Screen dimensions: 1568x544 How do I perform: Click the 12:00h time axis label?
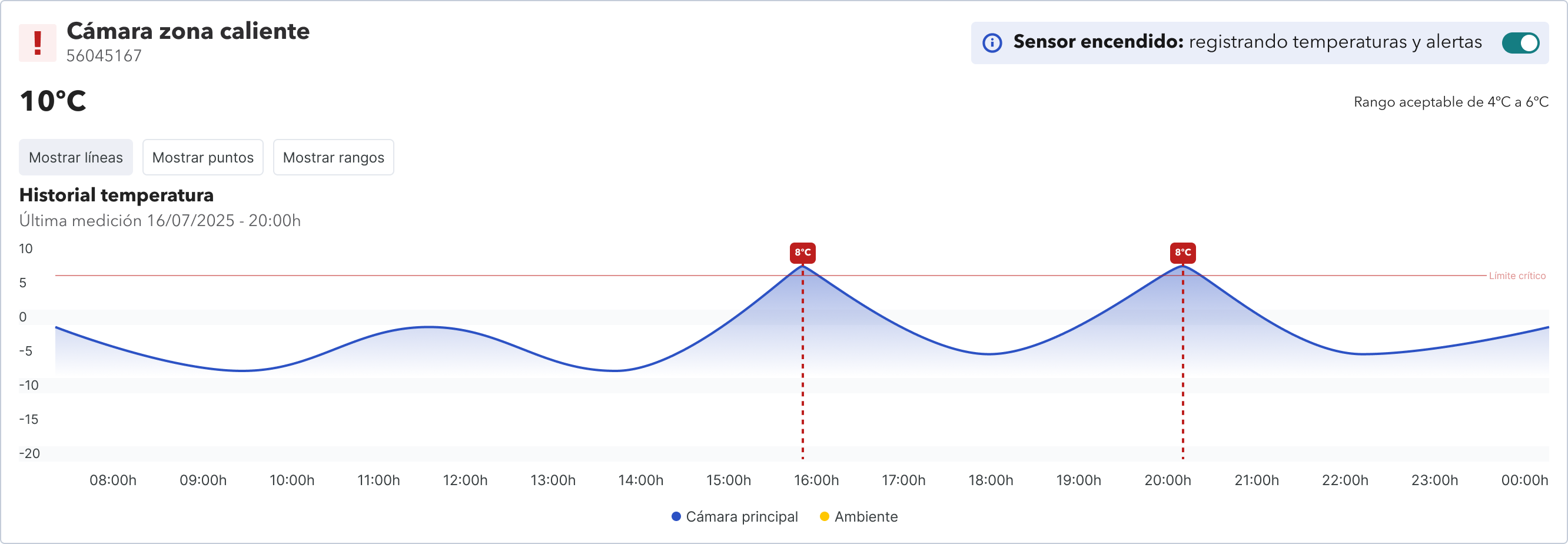[465, 480]
